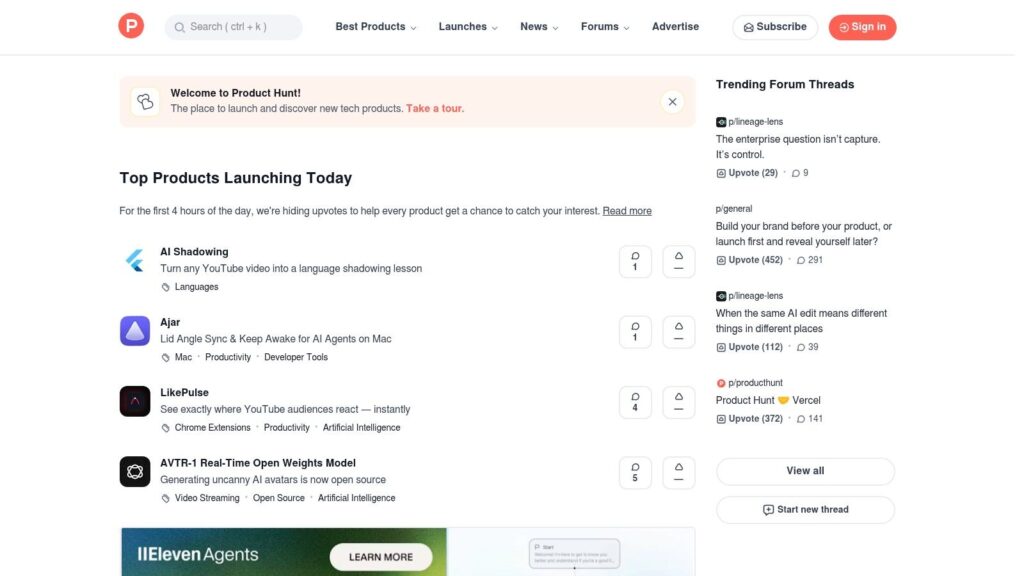Expand the Forums menu

pos(605,27)
